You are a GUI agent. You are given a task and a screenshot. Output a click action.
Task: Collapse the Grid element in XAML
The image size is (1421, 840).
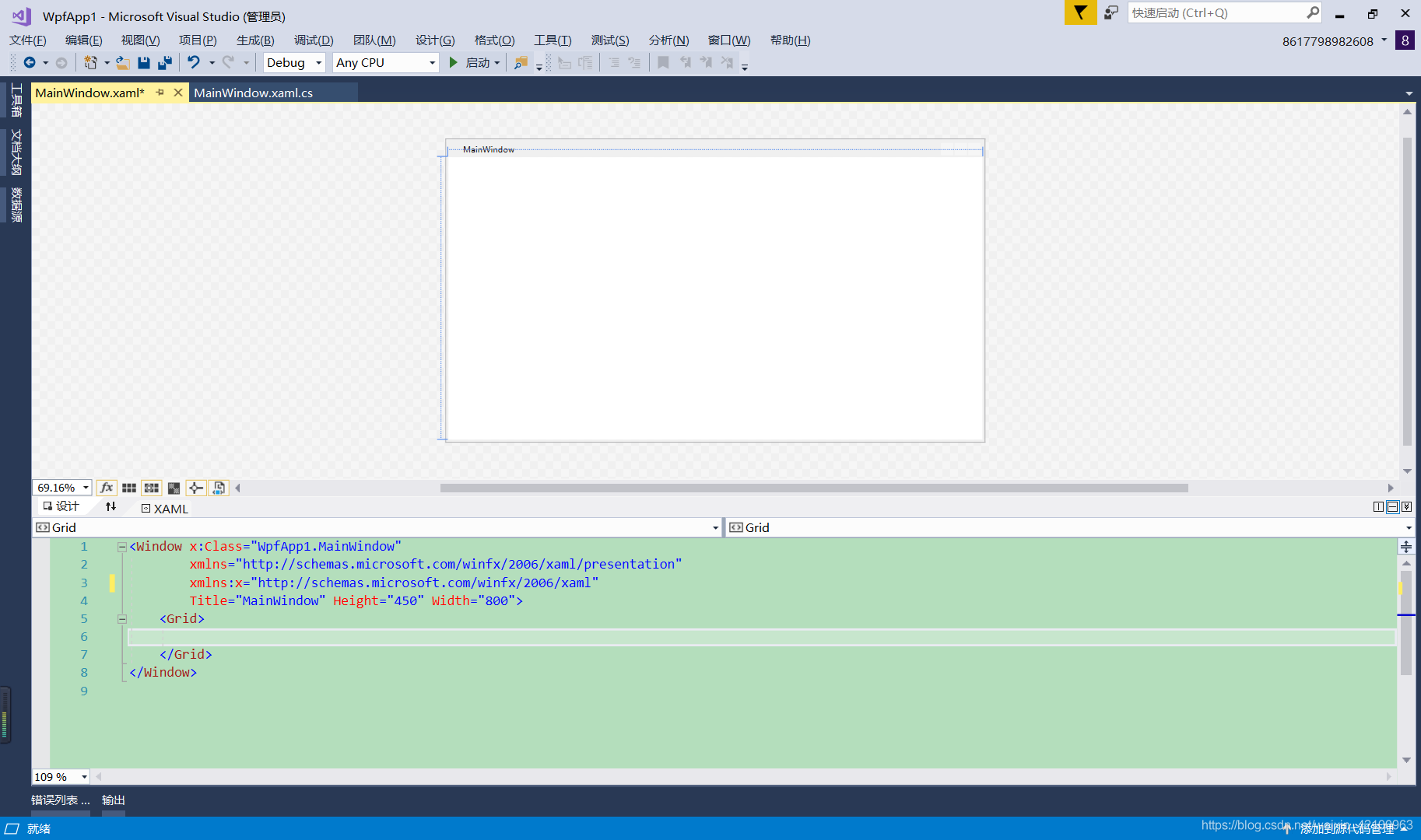(122, 619)
